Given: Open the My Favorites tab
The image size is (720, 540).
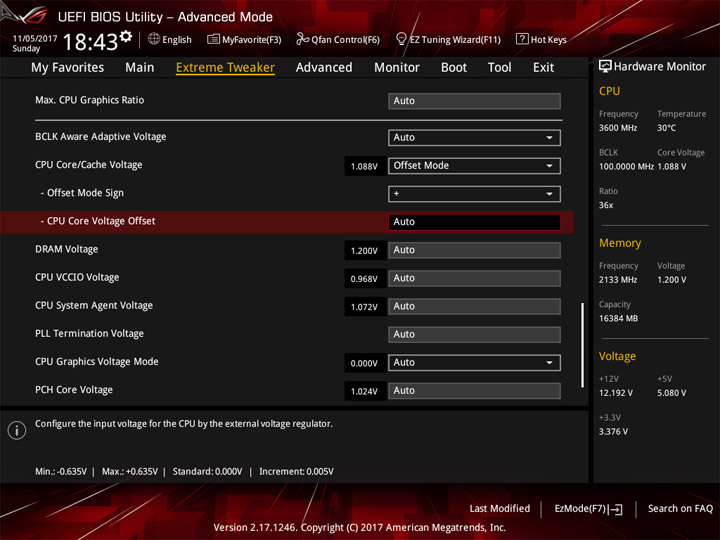Looking at the screenshot, I should (68, 68).
